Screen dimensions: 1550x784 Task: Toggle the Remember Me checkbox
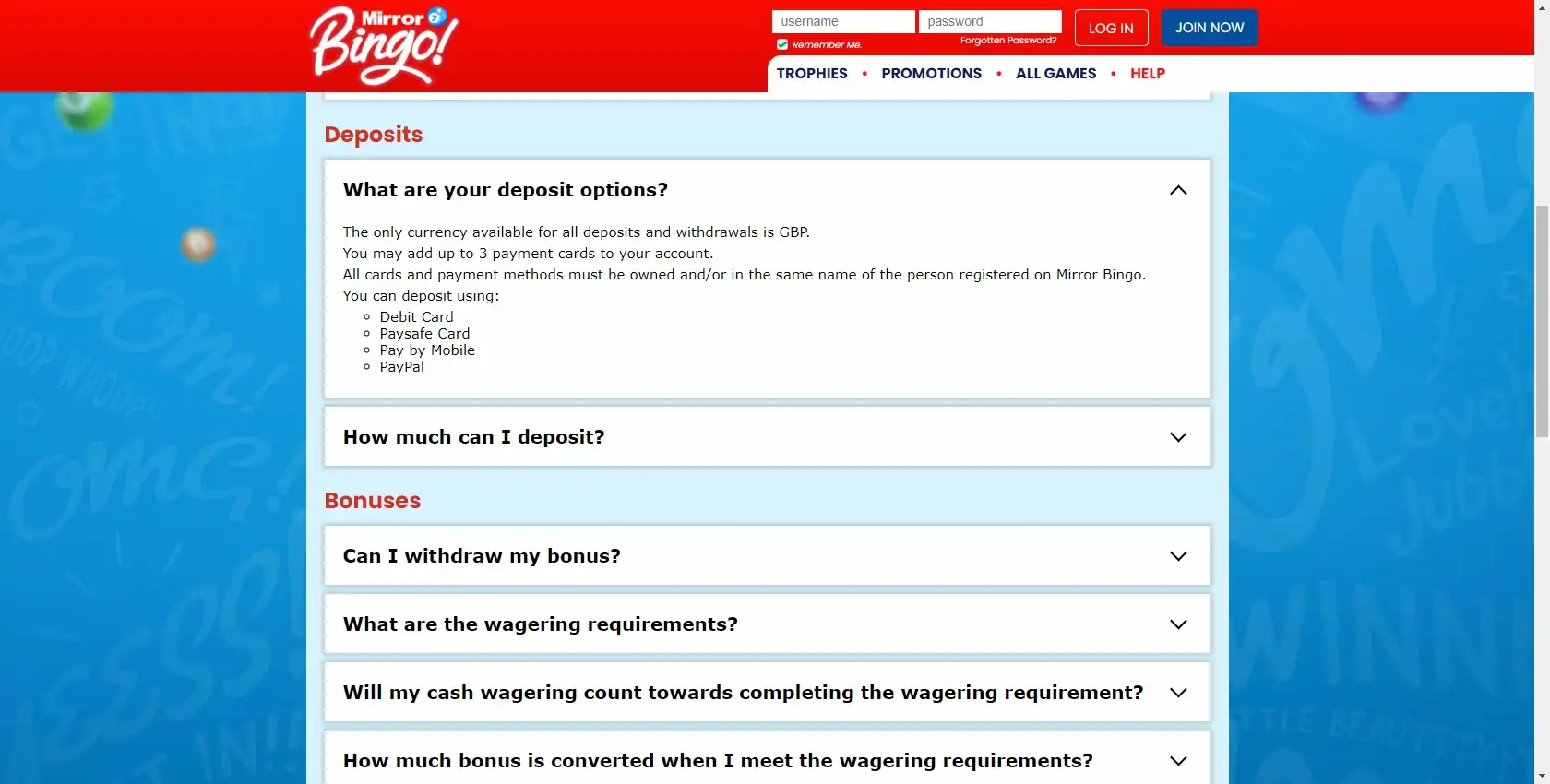(x=782, y=44)
